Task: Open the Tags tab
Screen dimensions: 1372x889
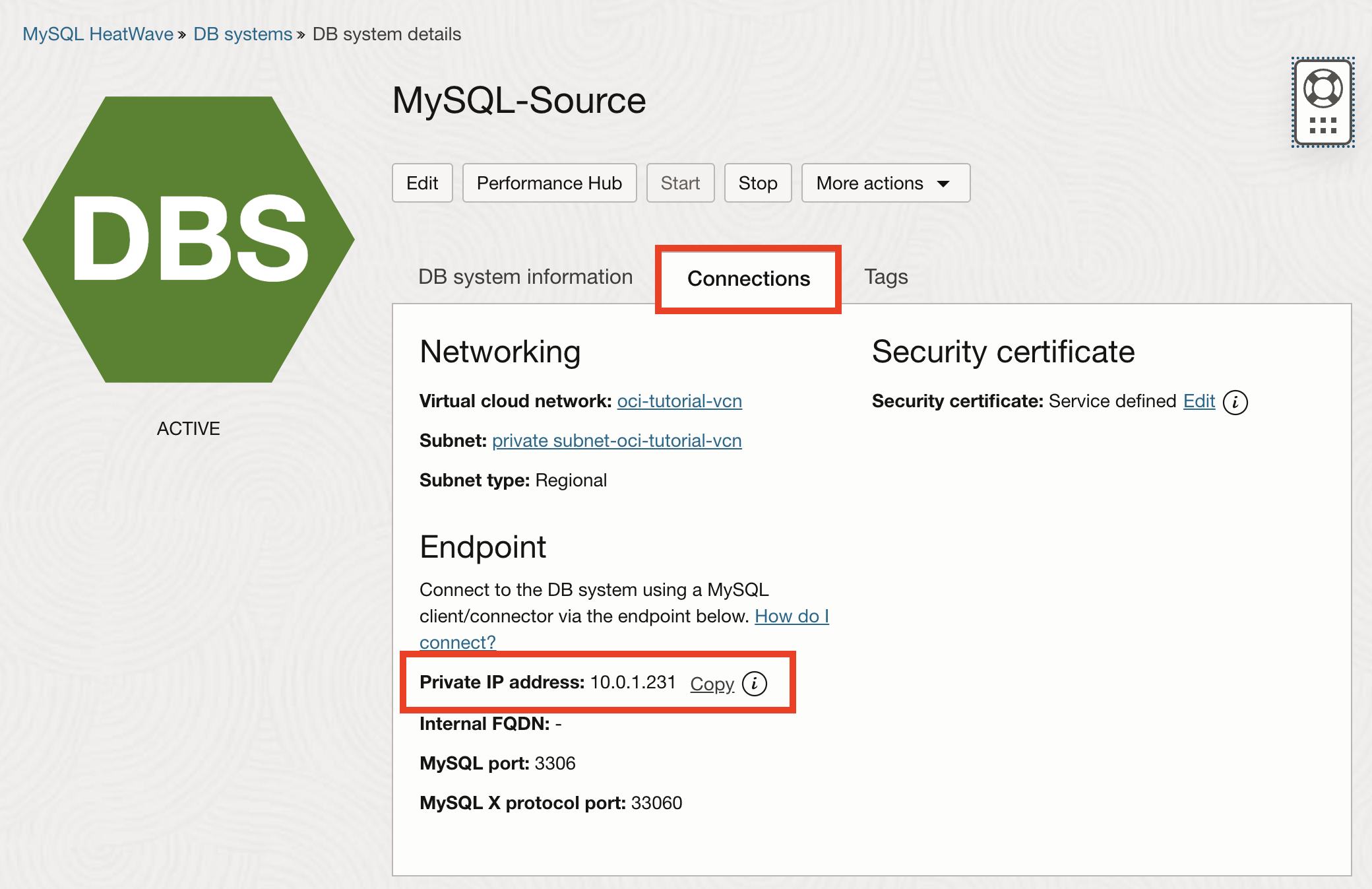Action: 887,277
